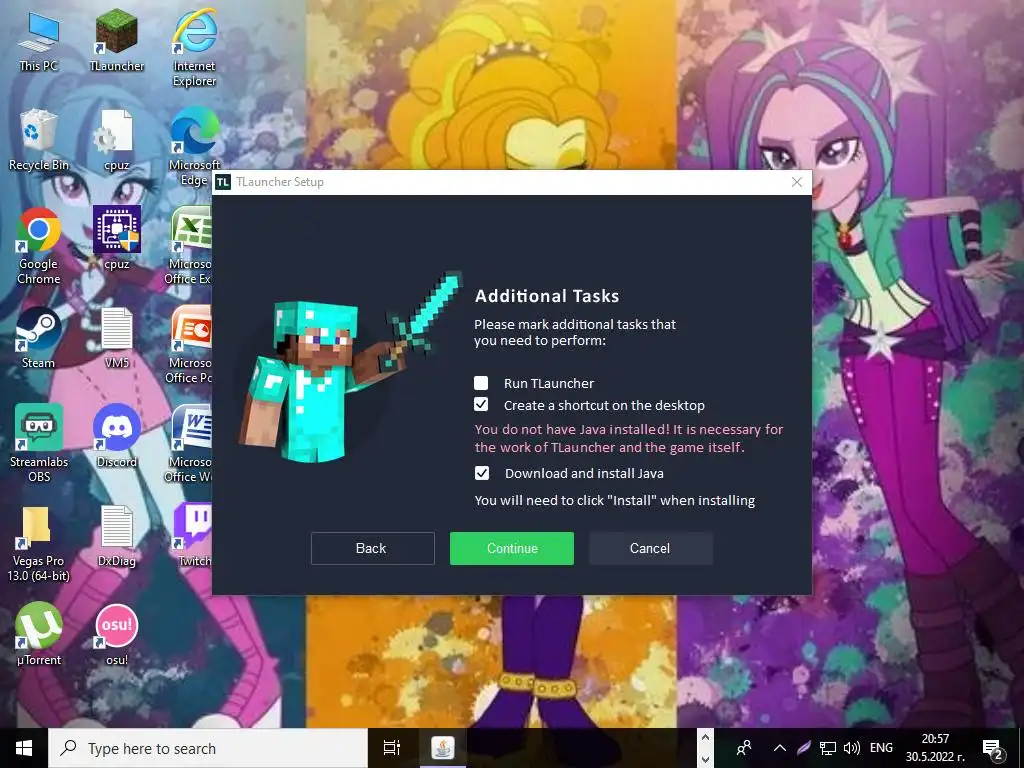The width and height of the screenshot is (1024, 768).
Task: Click the Additional Tasks heading
Action: 547,296
